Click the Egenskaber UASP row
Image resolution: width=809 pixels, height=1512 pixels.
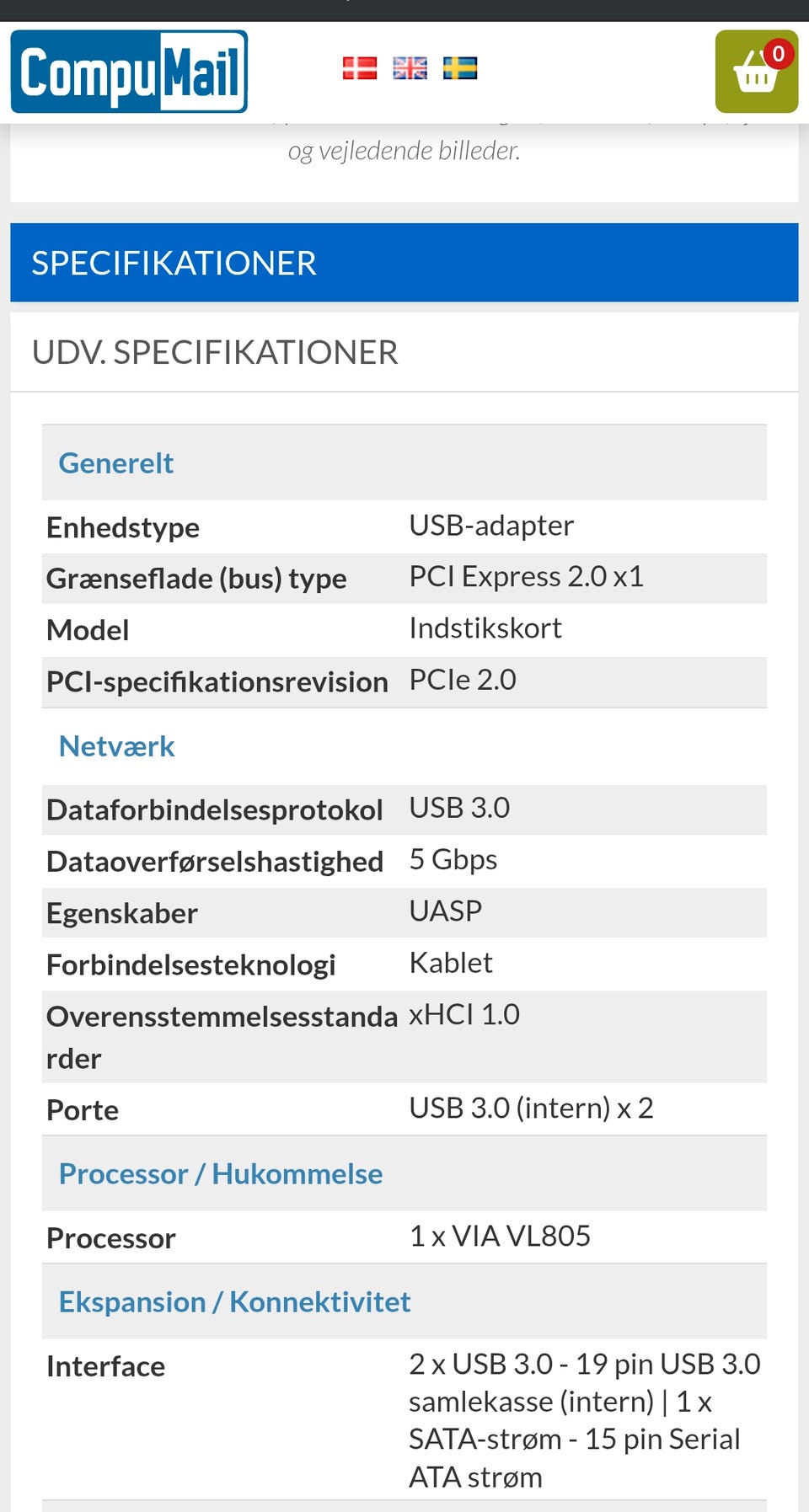(x=404, y=912)
